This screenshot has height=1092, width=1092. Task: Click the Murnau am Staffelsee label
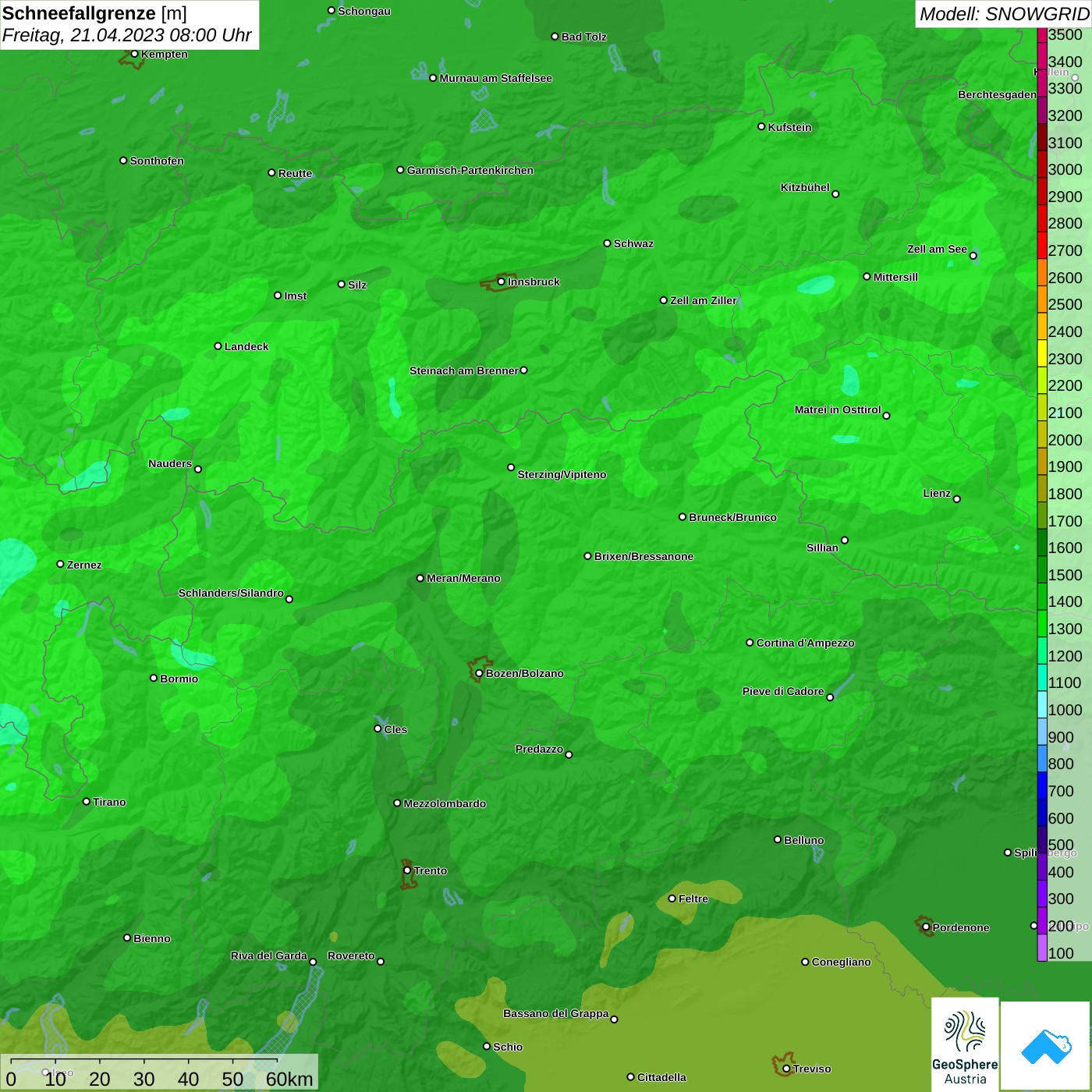(496, 78)
